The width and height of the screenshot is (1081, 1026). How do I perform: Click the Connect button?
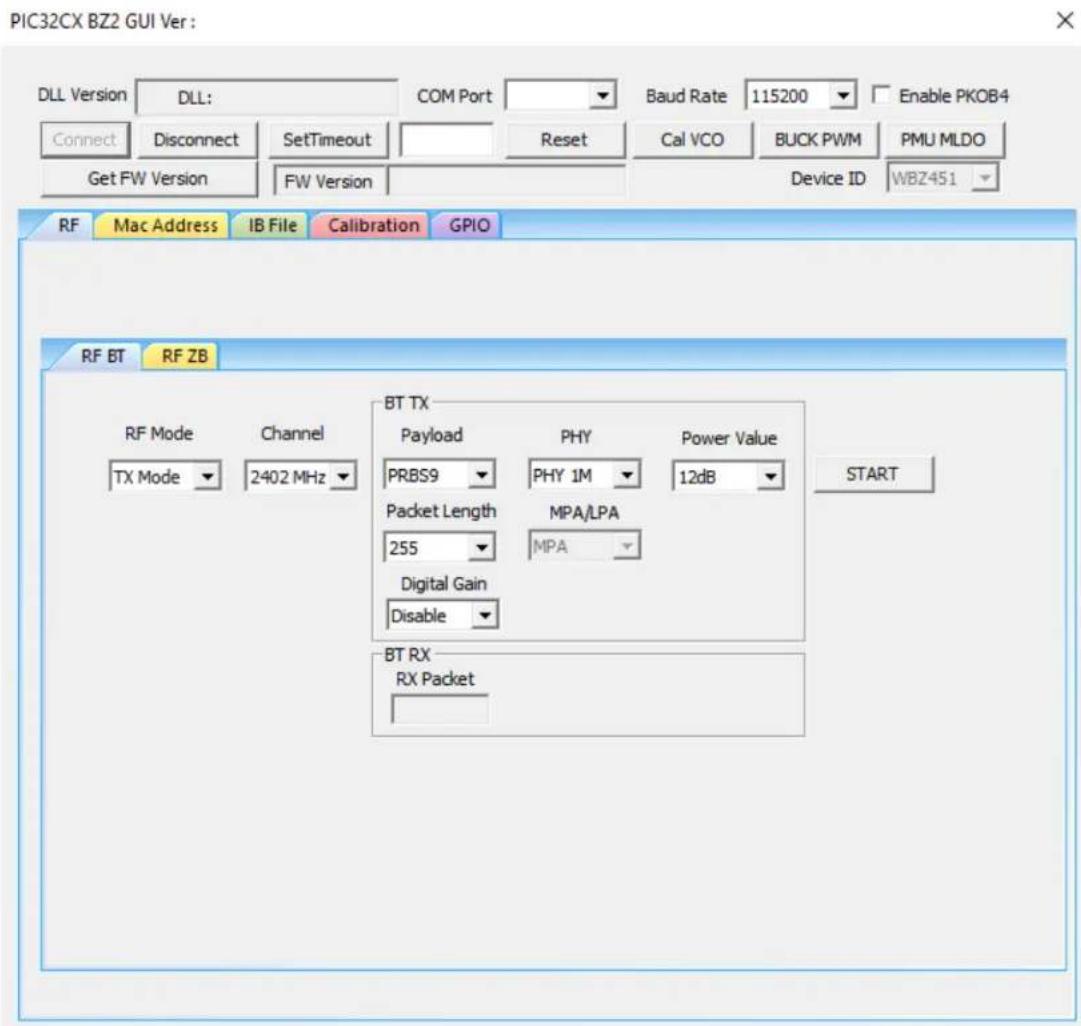pos(85,140)
